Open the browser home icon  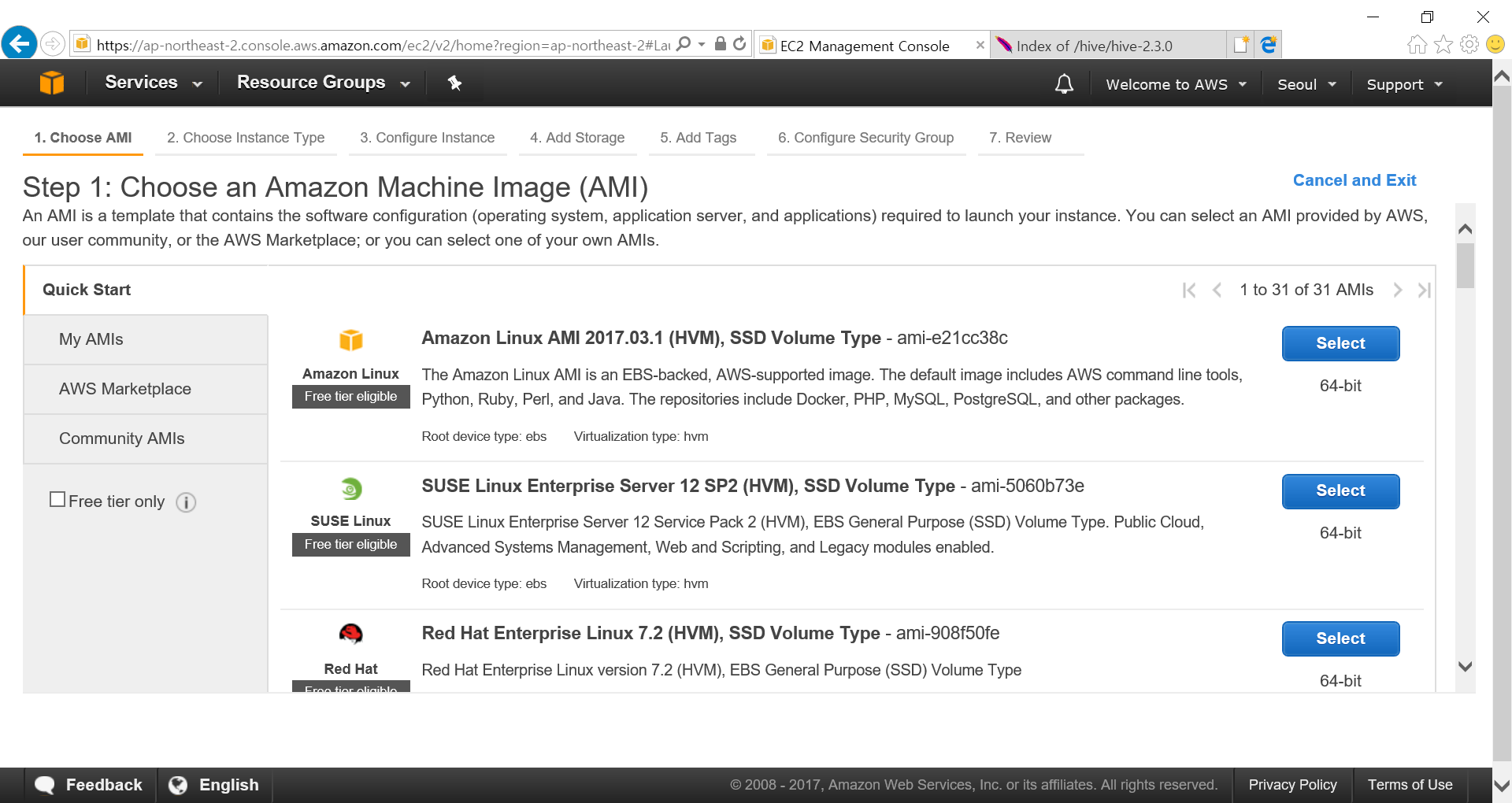coord(1417,45)
